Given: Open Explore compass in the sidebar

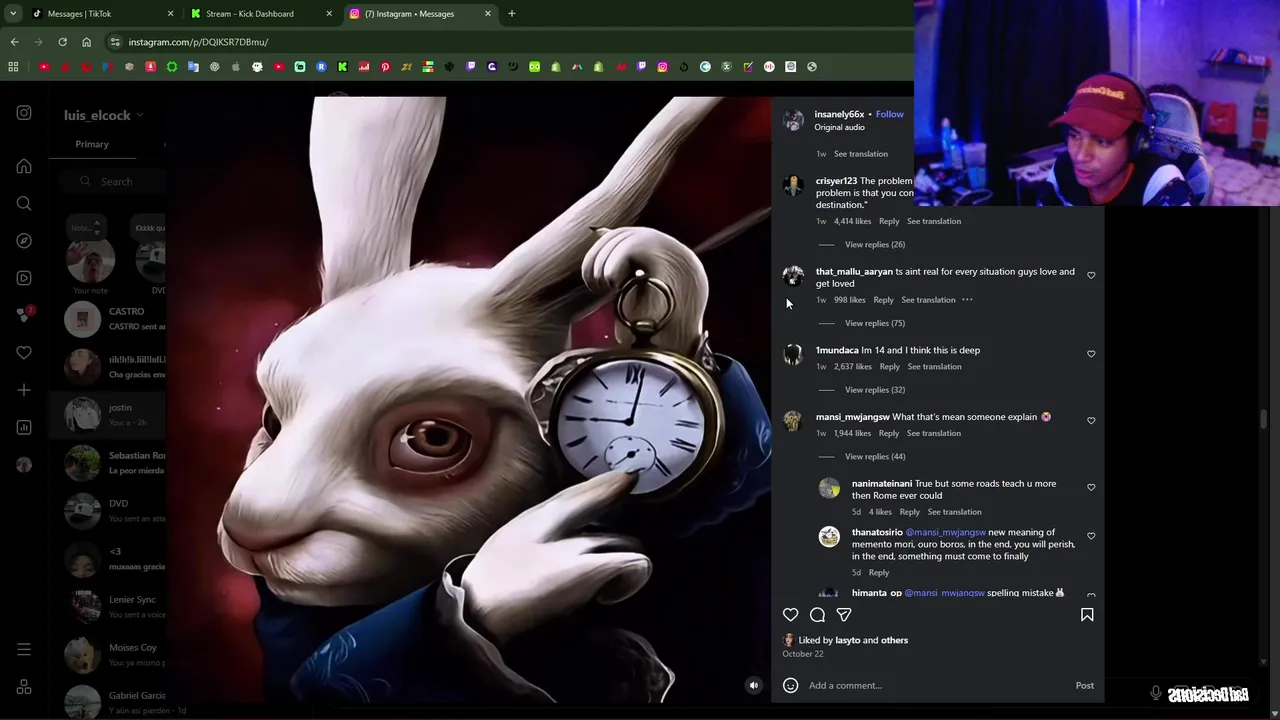Looking at the screenshot, I should tap(24, 241).
